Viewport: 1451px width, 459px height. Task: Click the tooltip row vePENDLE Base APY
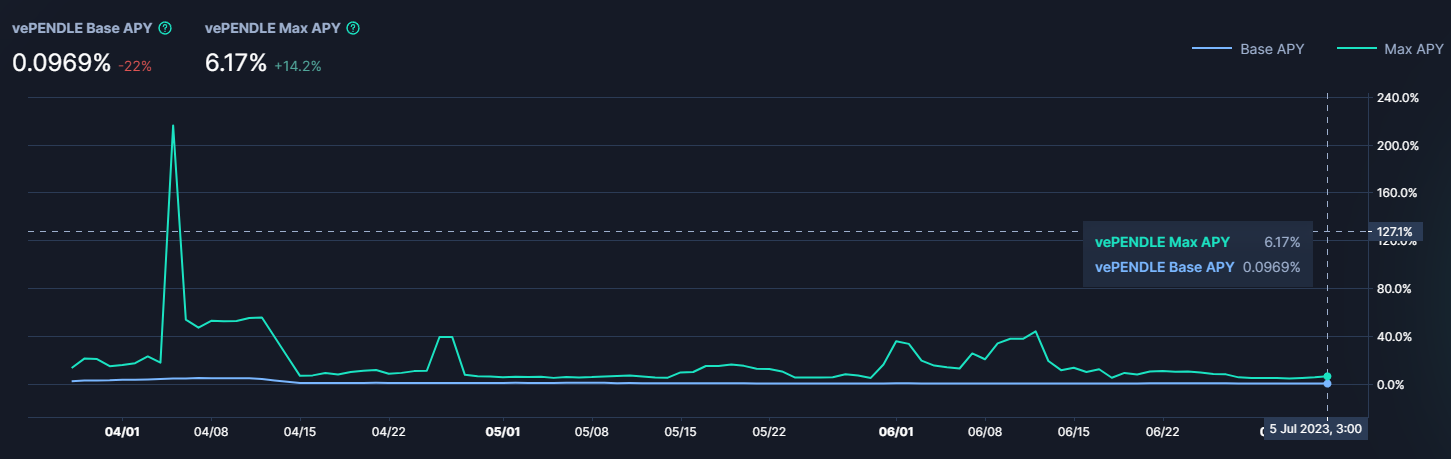click(x=1197, y=267)
